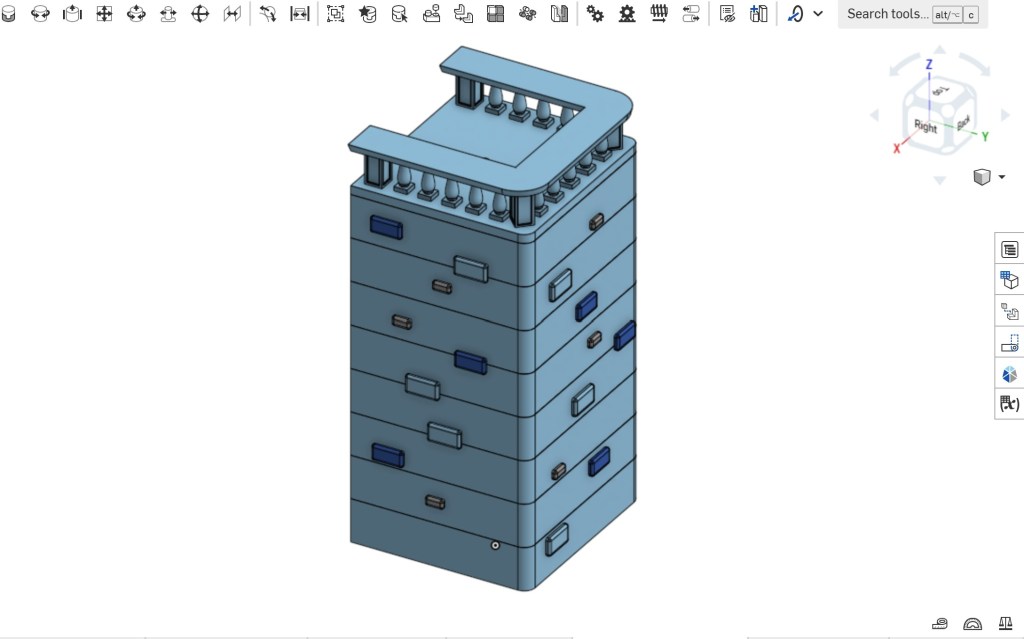Viewport: 1024px width, 639px height.
Task: Toggle the Variable table panel
Action: tap(1009, 405)
